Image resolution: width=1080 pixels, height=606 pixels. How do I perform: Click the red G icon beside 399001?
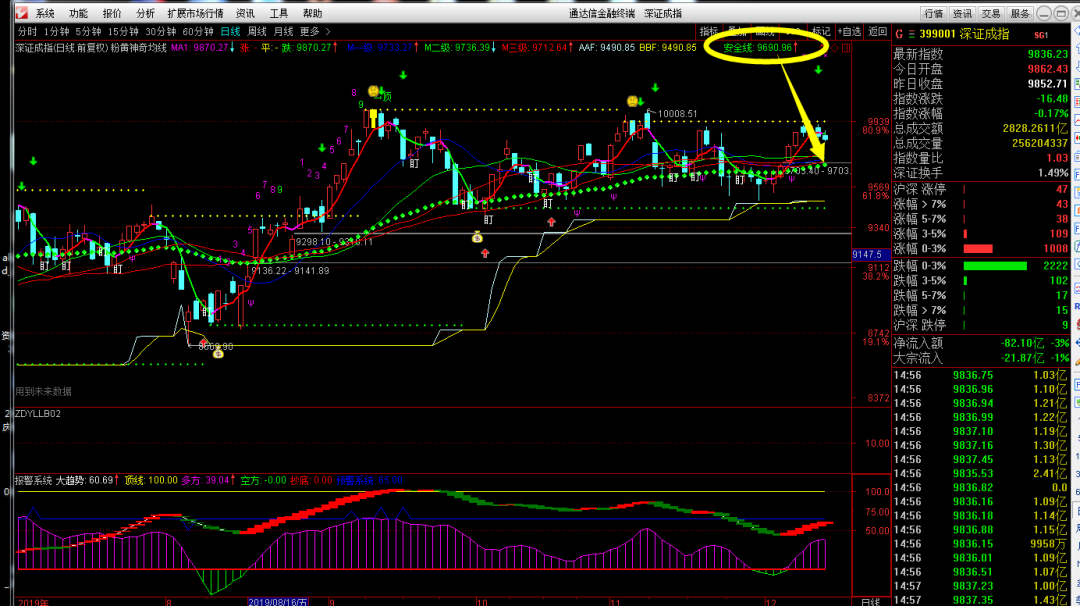[x=899, y=34]
